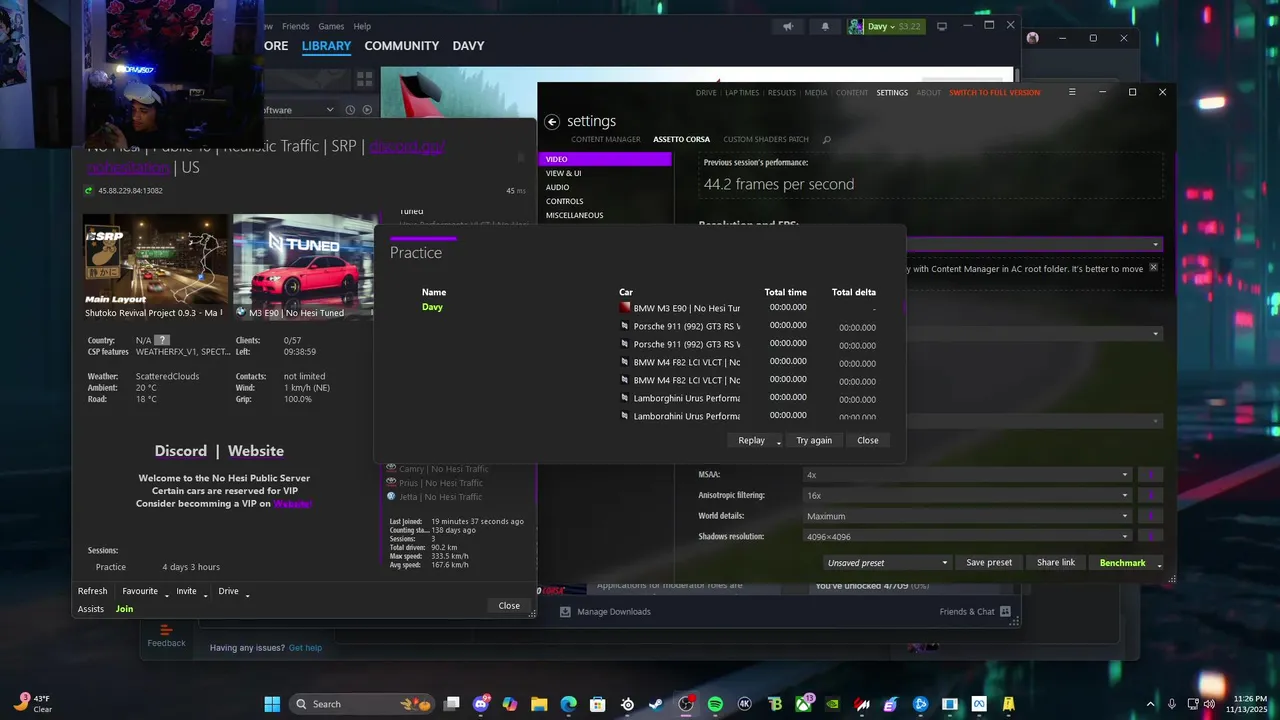Open Microsoft Store from the taskbar

pyautogui.click(x=598, y=704)
